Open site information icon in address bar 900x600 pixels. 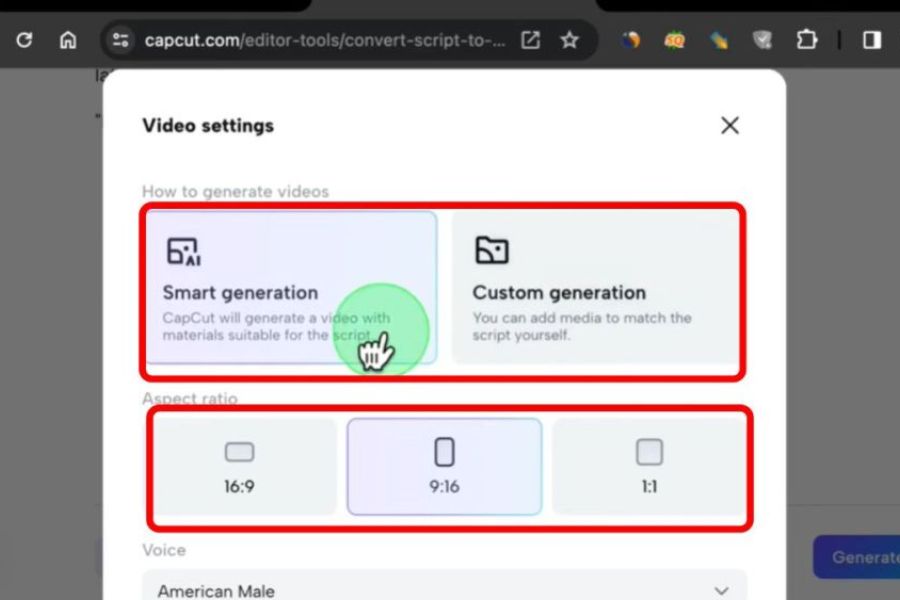click(121, 40)
